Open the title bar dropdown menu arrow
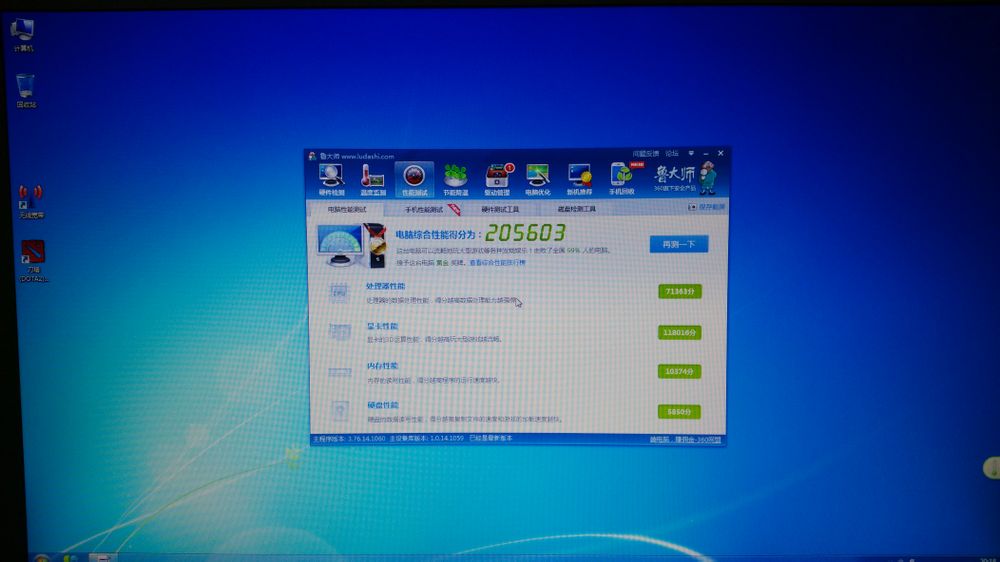This screenshot has height=562, width=1000. [691, 154]
